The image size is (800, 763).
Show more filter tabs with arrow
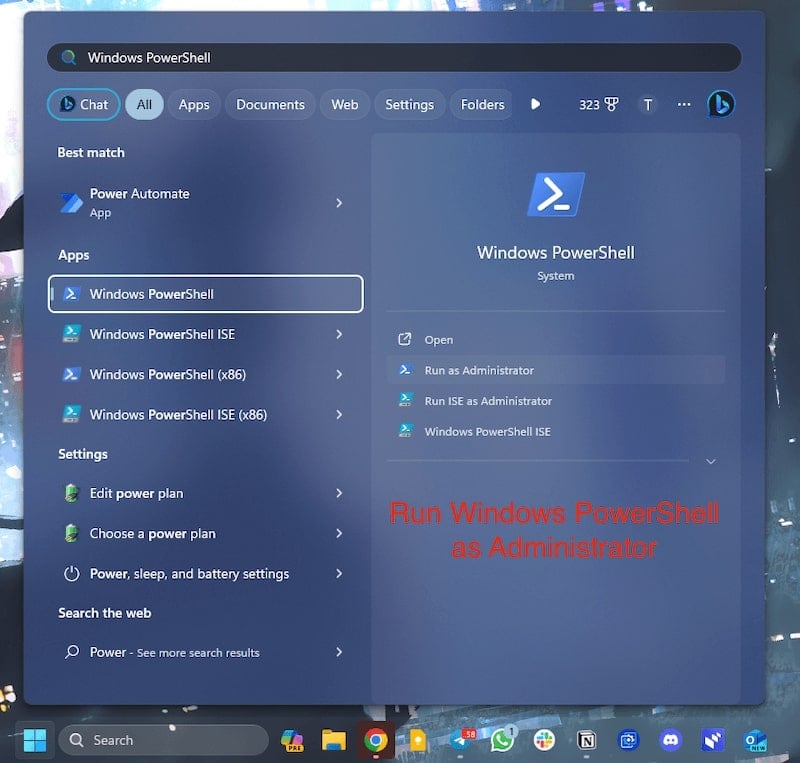[535, 105]
